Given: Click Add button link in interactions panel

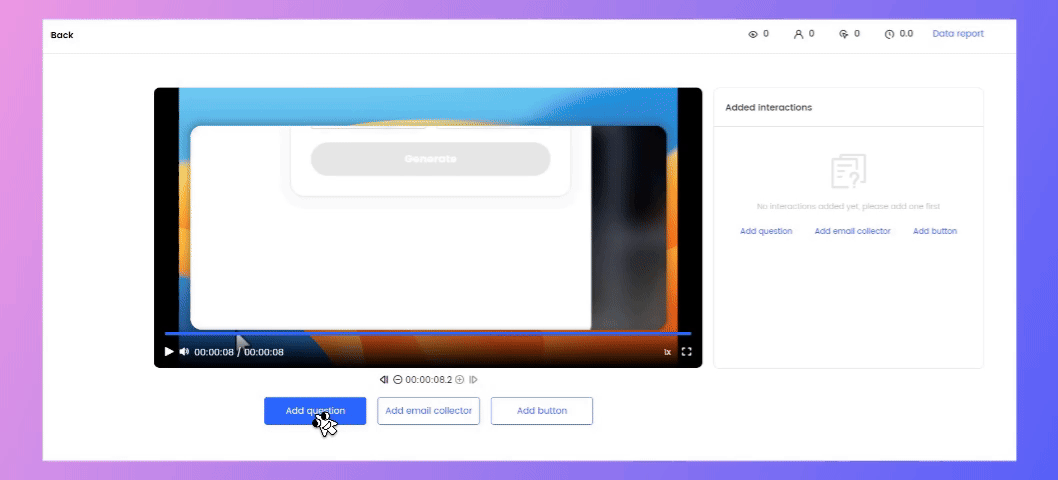Looking at the screenshot, I should tap(935, 231).
